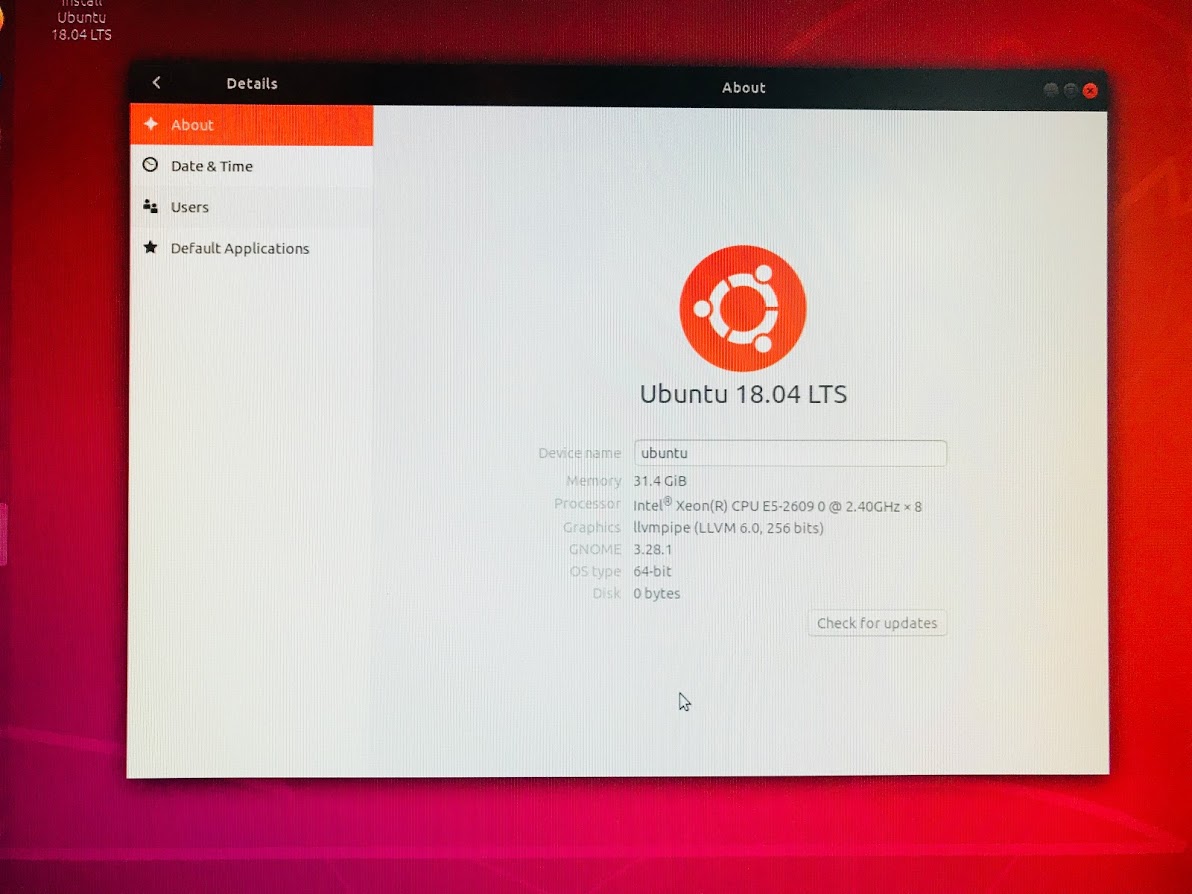Click the 31.4 GiB memory value
The width and height of the screenshot is (1192, 894).
click(660, 480)
